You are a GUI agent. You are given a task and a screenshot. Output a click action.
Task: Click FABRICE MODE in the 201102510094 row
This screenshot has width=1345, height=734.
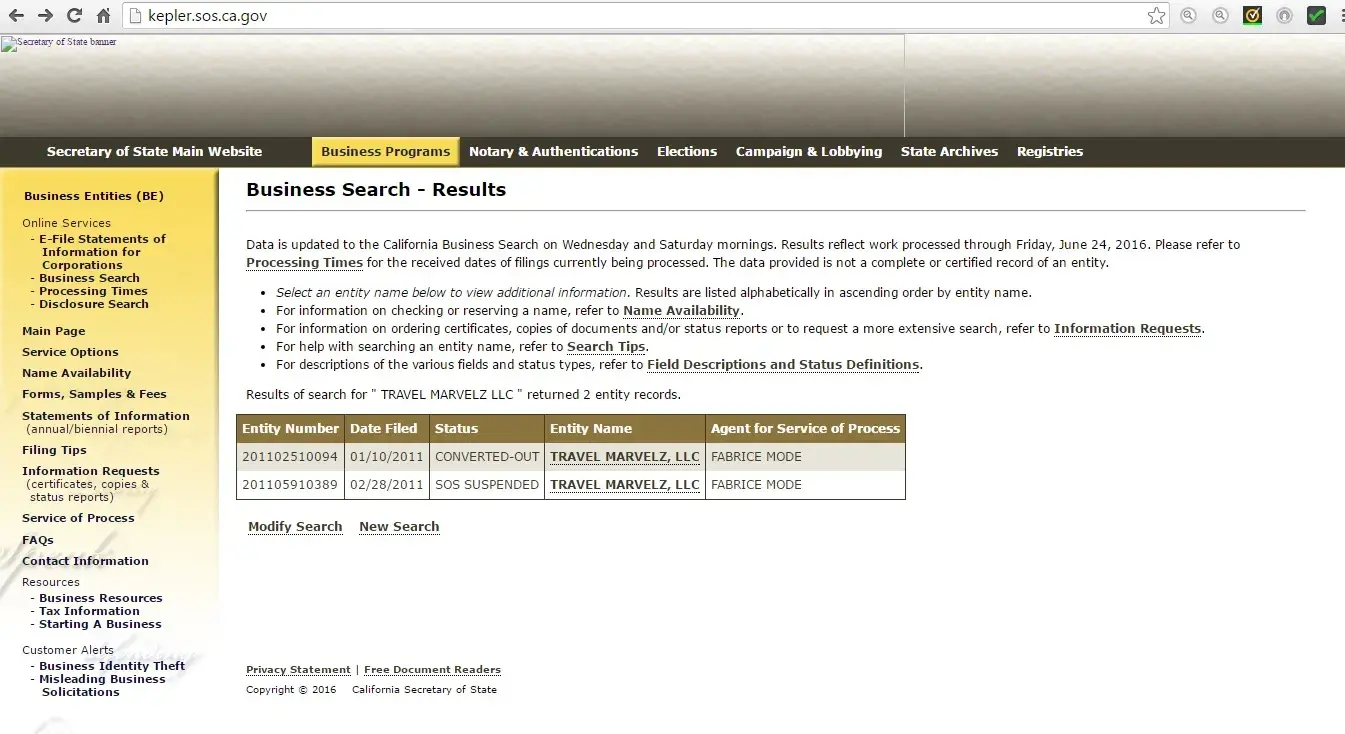click(756, 457)
